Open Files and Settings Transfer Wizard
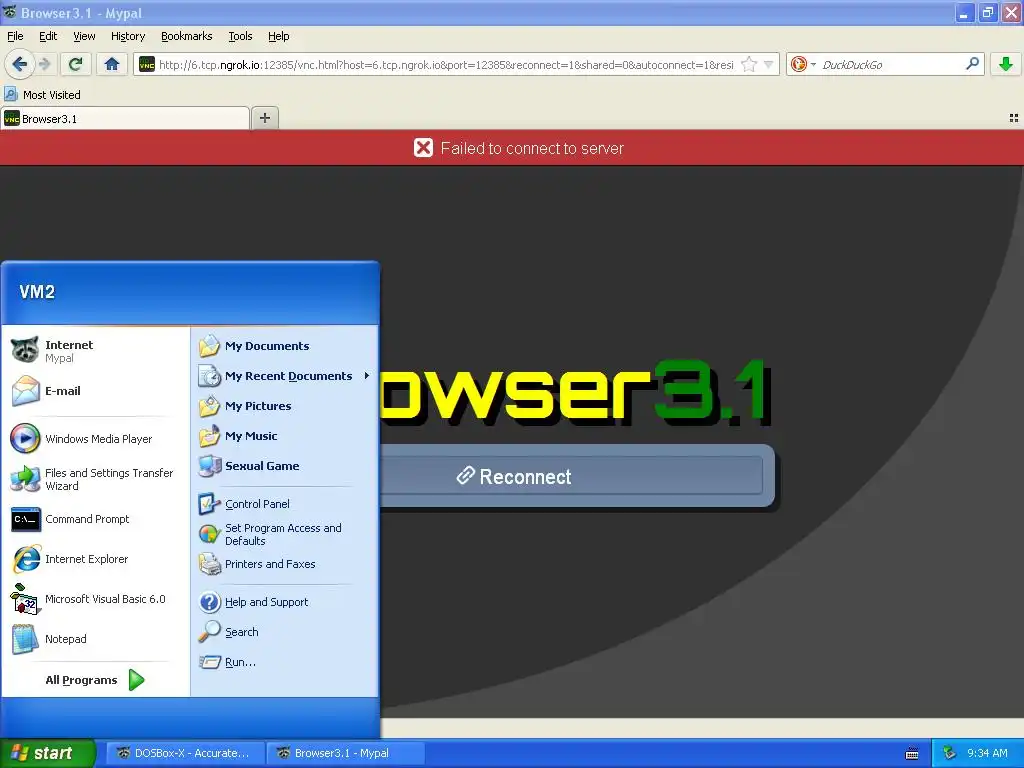The image size is (1024, 768). pyautogui.click(x=97, y=479)
